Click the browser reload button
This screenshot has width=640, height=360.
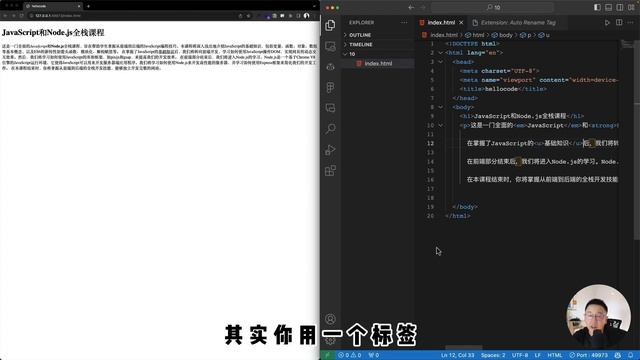[x=22, y=16]
